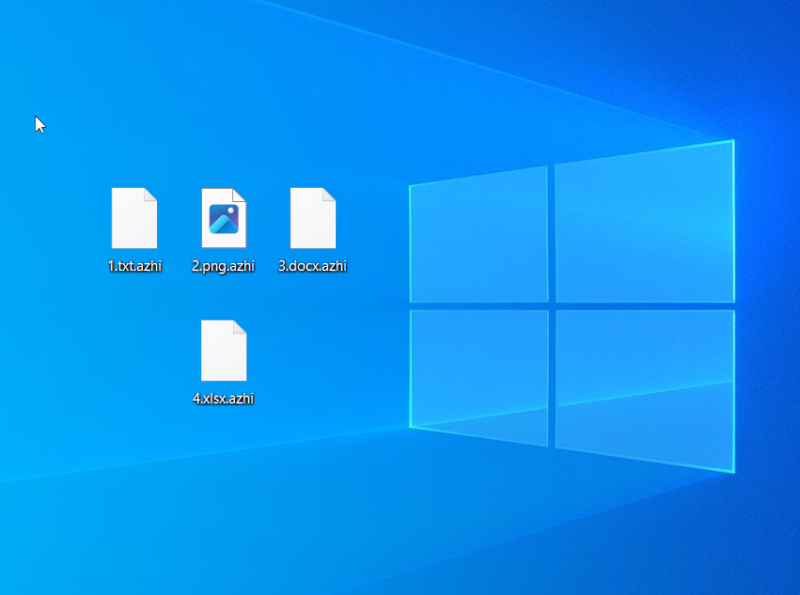Click the "3.docx.azhi" file name label
The image size is (800, 595).
[313, 266]
